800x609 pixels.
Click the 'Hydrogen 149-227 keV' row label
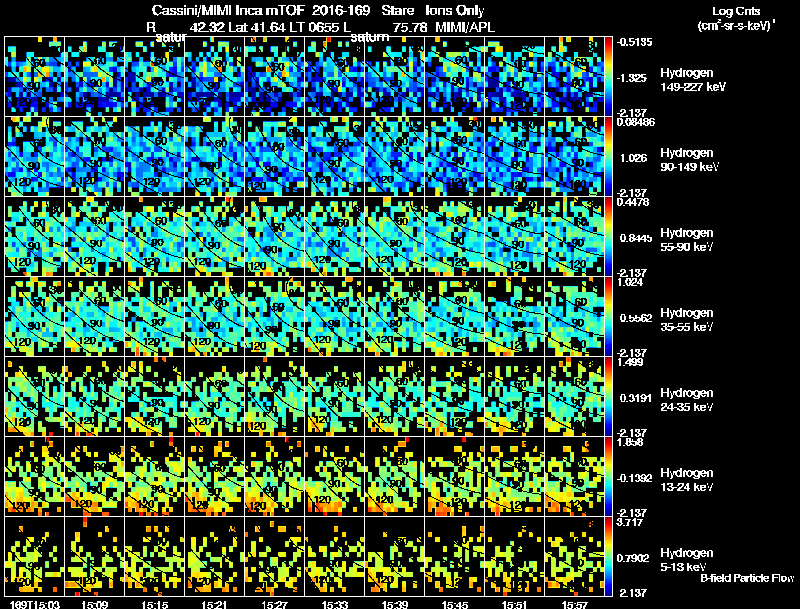tap(692, 80)
